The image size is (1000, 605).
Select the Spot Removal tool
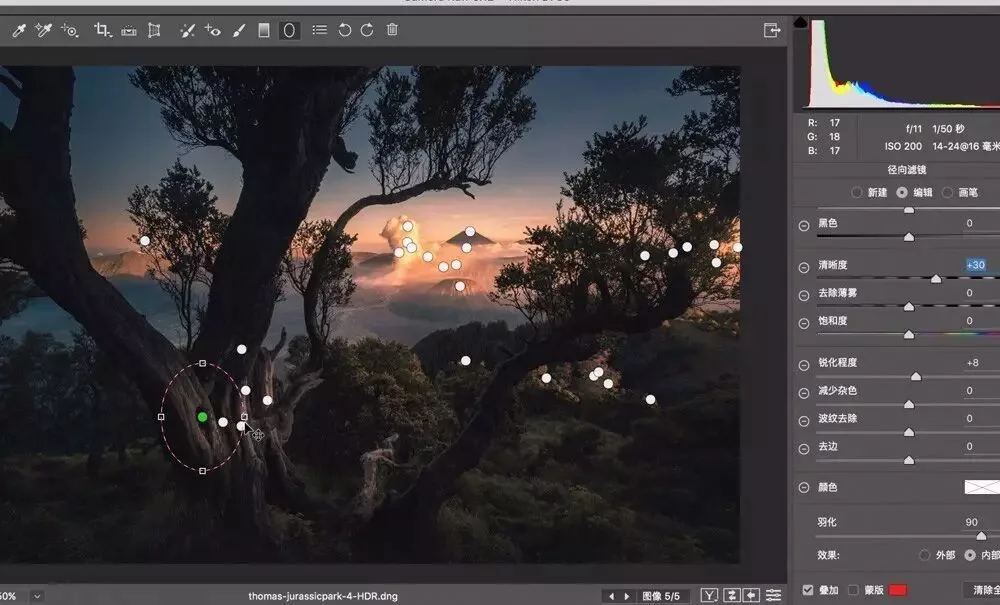point(187,30)
